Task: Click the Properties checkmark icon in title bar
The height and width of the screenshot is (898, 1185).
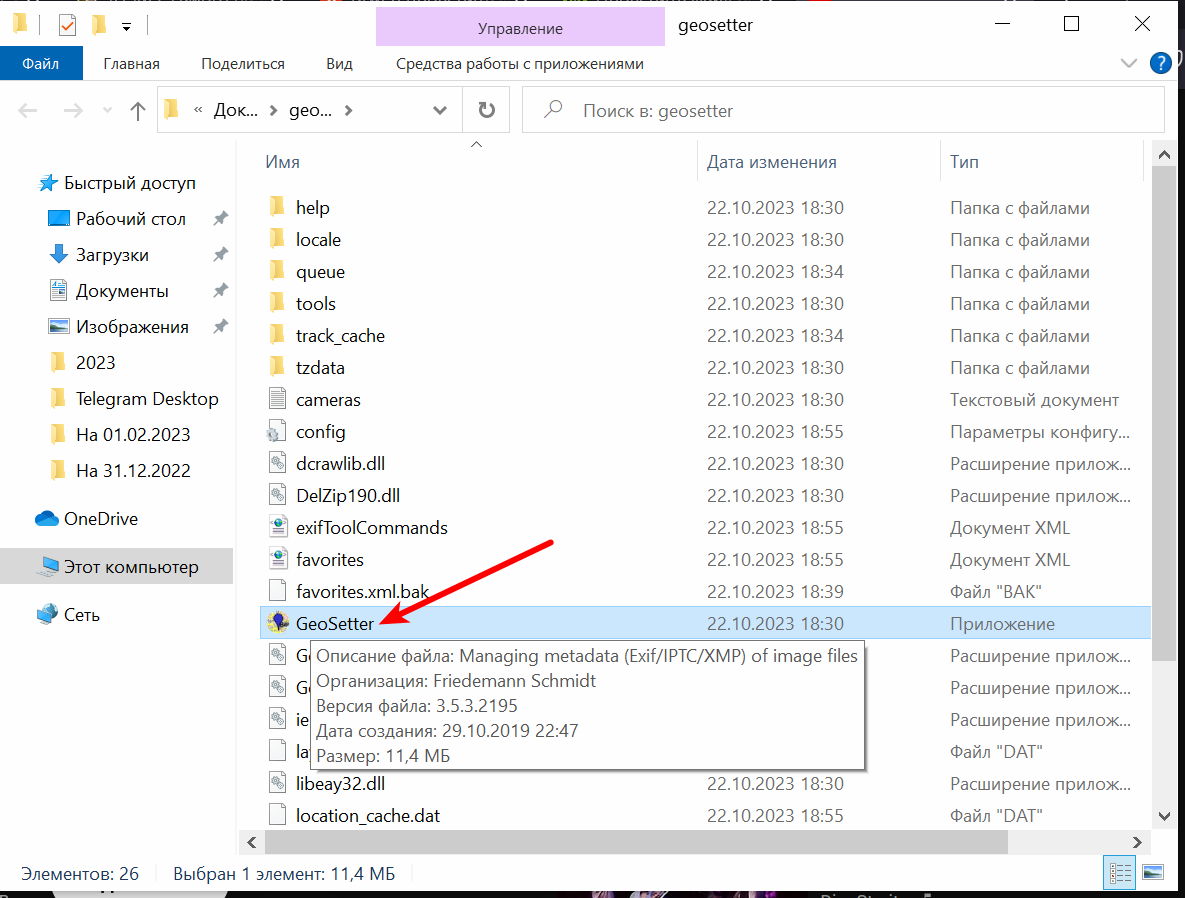Action: coord(67,25)
